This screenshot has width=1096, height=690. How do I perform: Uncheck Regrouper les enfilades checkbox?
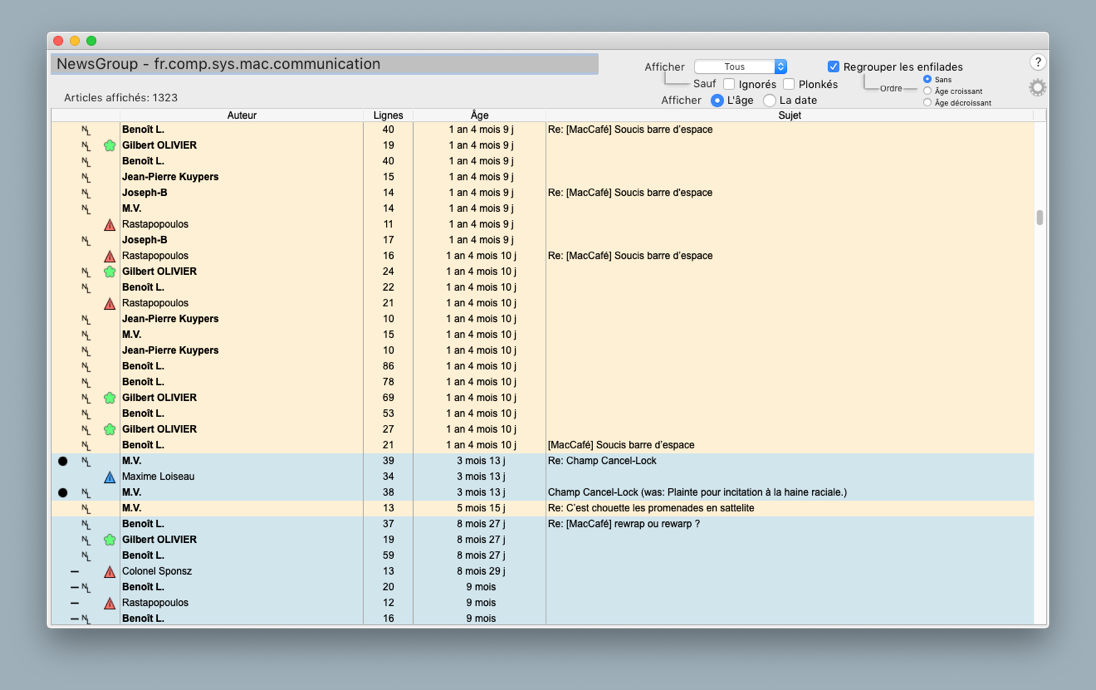[833, 67]
